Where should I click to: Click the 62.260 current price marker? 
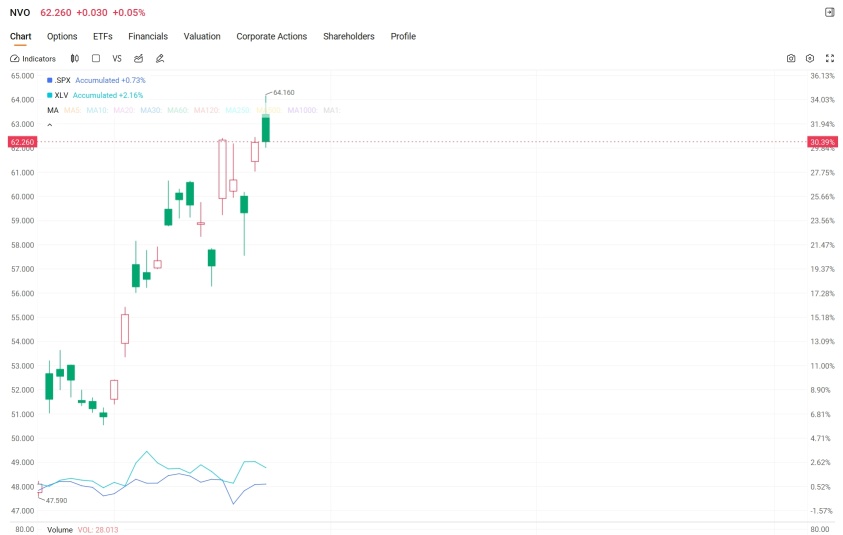(23, 142)
